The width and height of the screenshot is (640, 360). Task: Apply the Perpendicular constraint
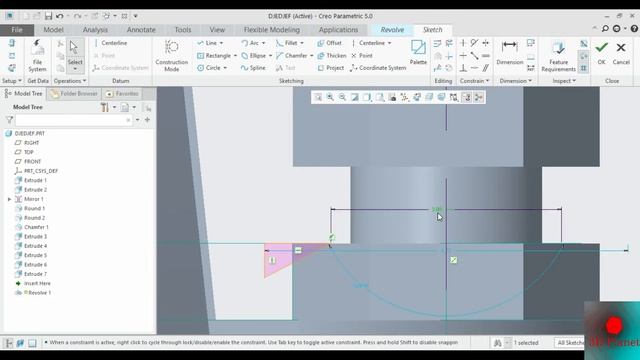(x=463, y=68)
